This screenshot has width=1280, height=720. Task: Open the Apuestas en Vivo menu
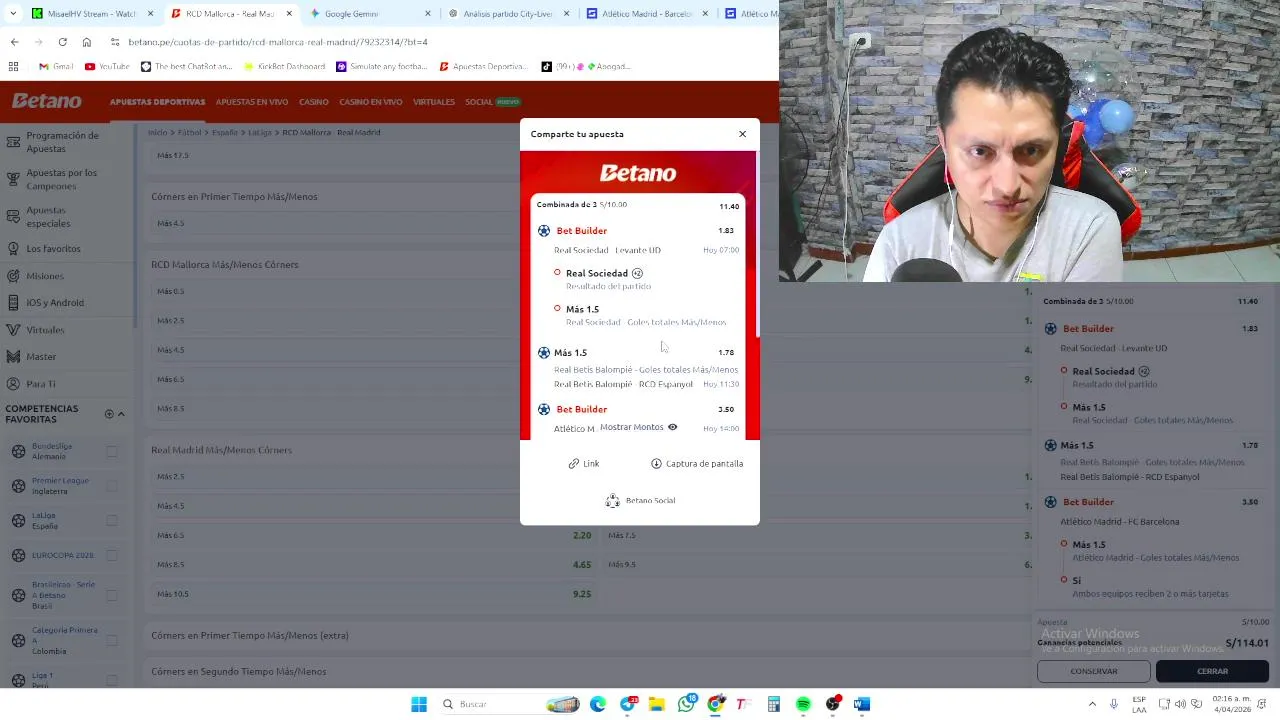[x=252, y=102]
